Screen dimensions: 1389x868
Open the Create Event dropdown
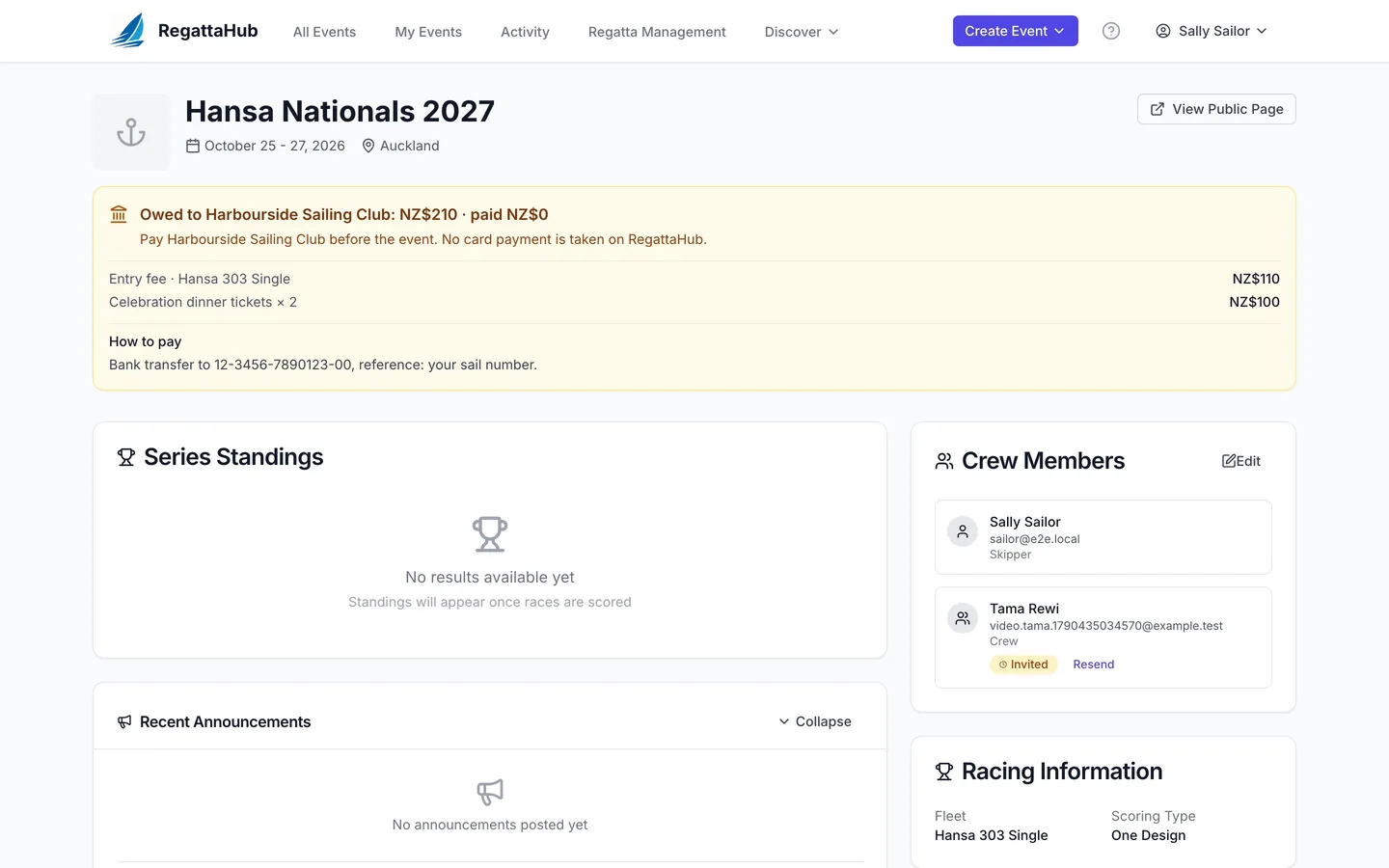(x=1016, y=31)
